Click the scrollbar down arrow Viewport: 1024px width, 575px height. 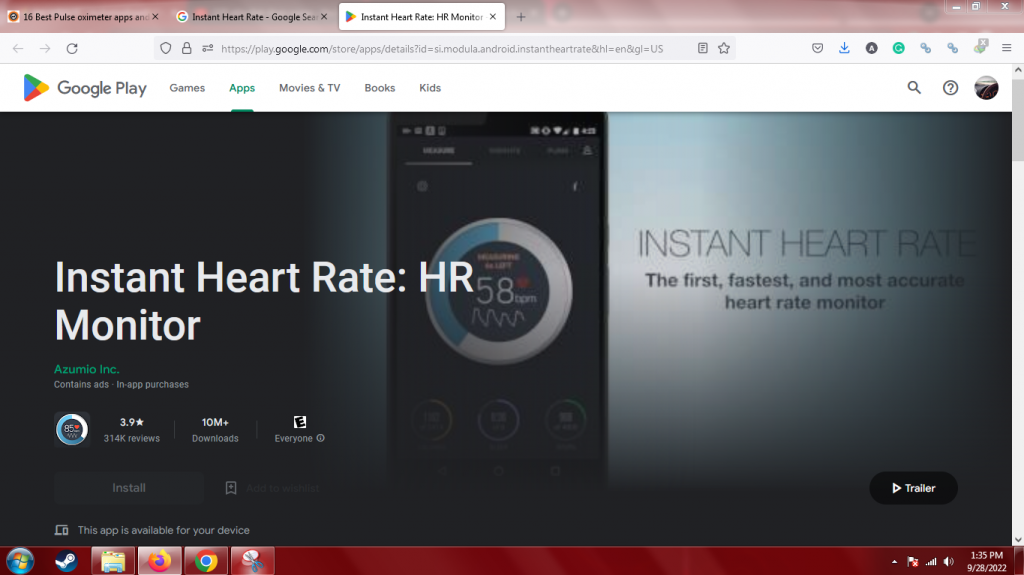1018,540
